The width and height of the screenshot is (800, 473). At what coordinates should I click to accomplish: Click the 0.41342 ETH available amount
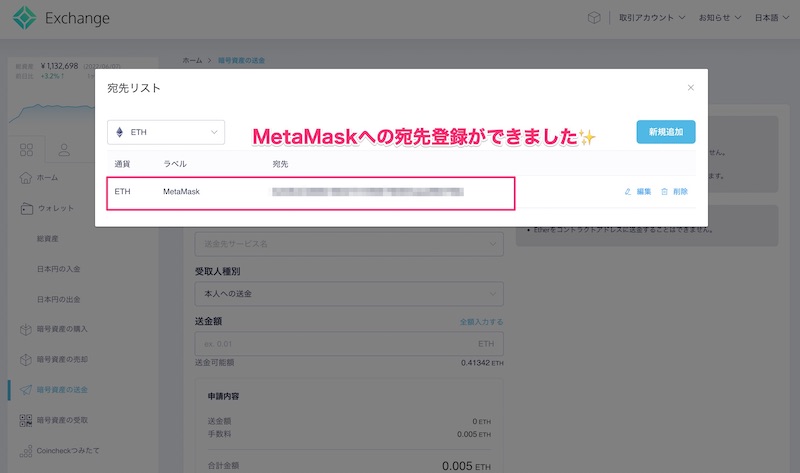click(x=482, y=363)
